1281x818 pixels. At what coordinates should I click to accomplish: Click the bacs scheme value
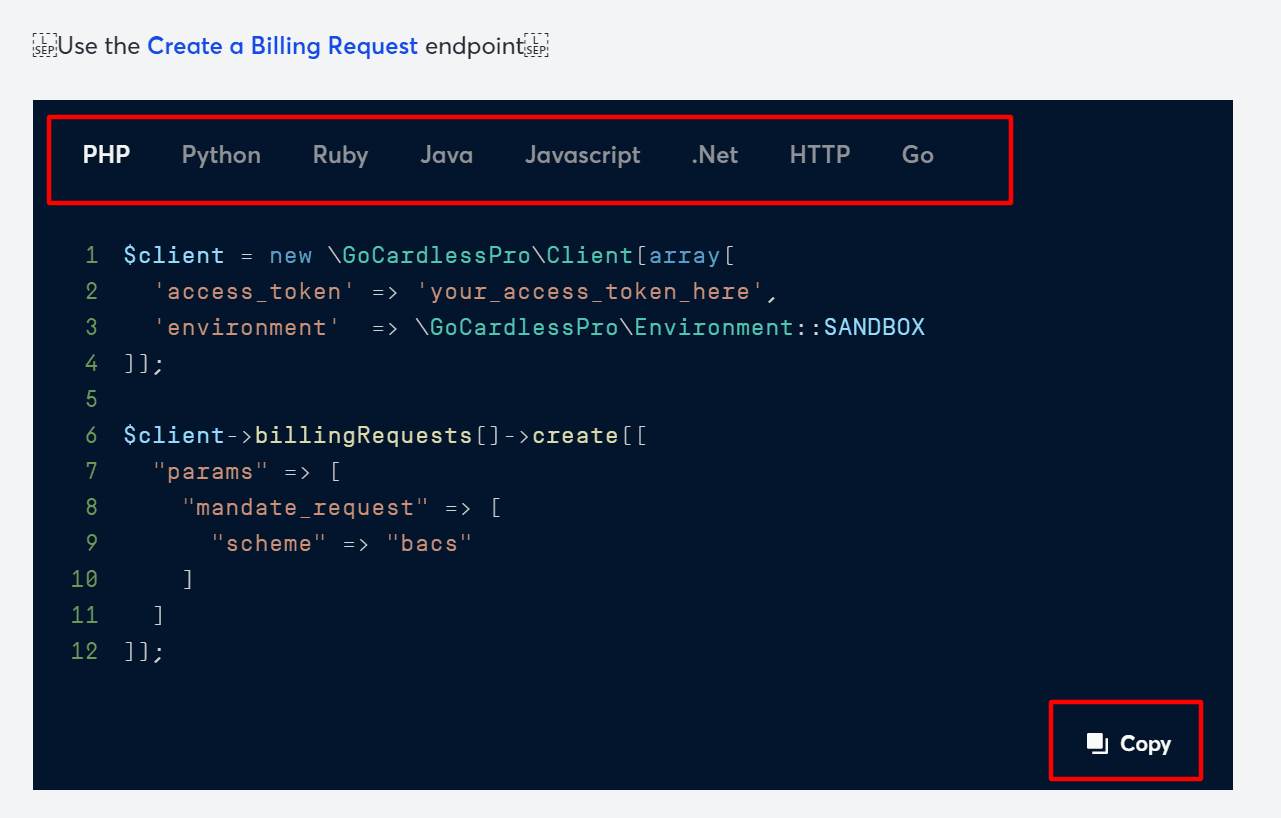pos(430,543)
